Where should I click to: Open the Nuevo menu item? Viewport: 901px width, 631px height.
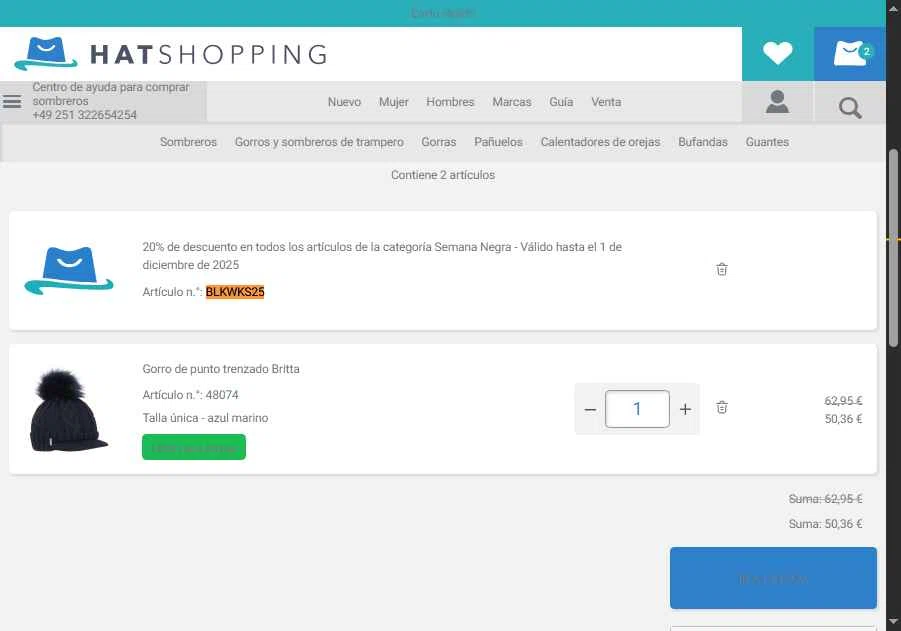click(x=344, y=102)
